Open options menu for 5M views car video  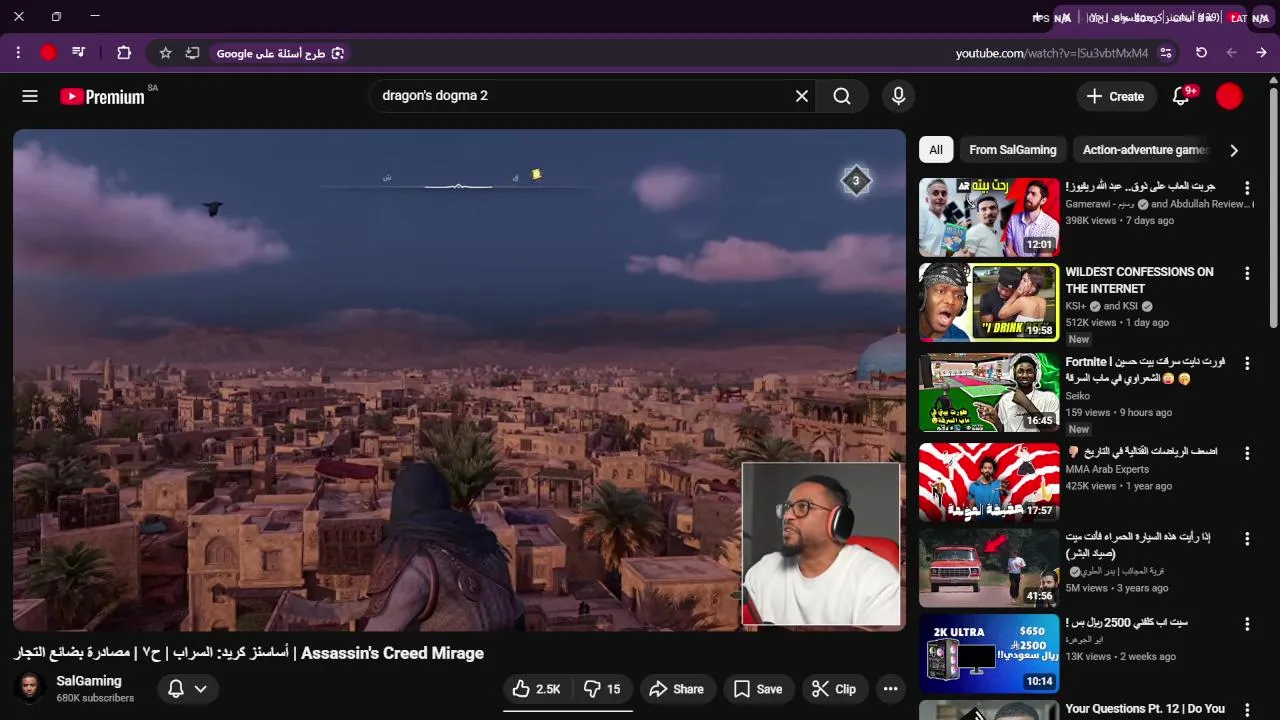[x=1247, y=539]
